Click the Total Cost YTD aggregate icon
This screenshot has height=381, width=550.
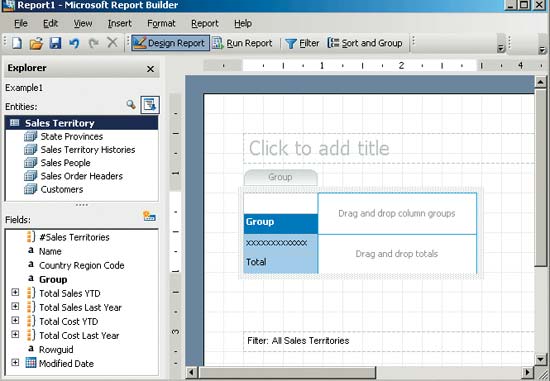(x=31, y=321)
